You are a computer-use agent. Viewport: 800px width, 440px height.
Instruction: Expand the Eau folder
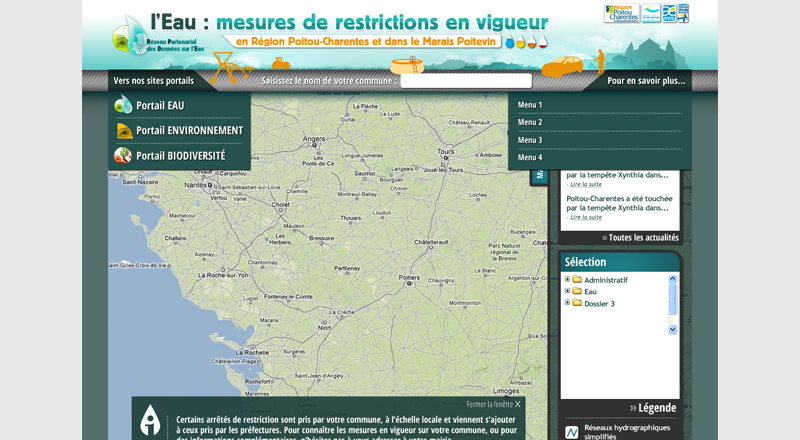coord(567,291)
